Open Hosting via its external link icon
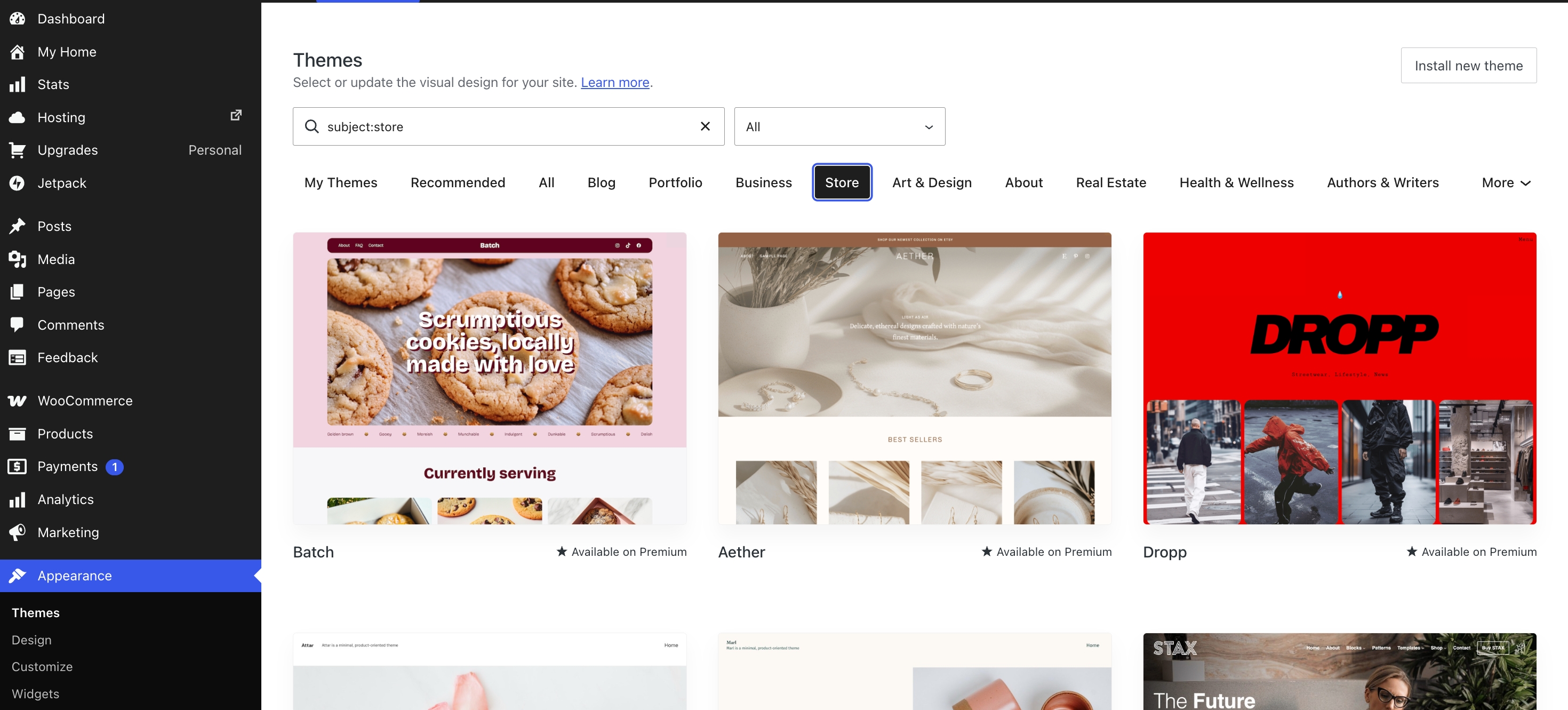 (236, 115)
